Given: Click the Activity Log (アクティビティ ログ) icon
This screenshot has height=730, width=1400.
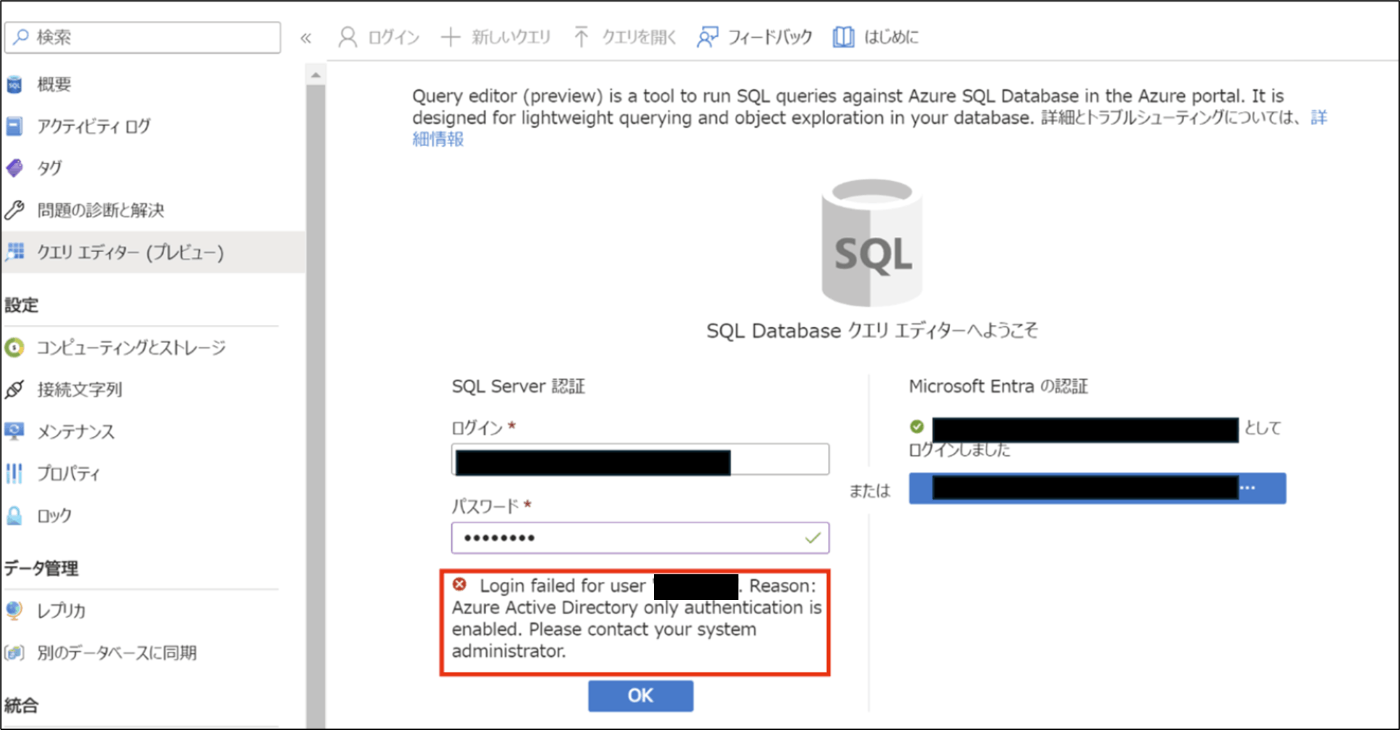Looking at the screenshot, I should click(14, 127).
